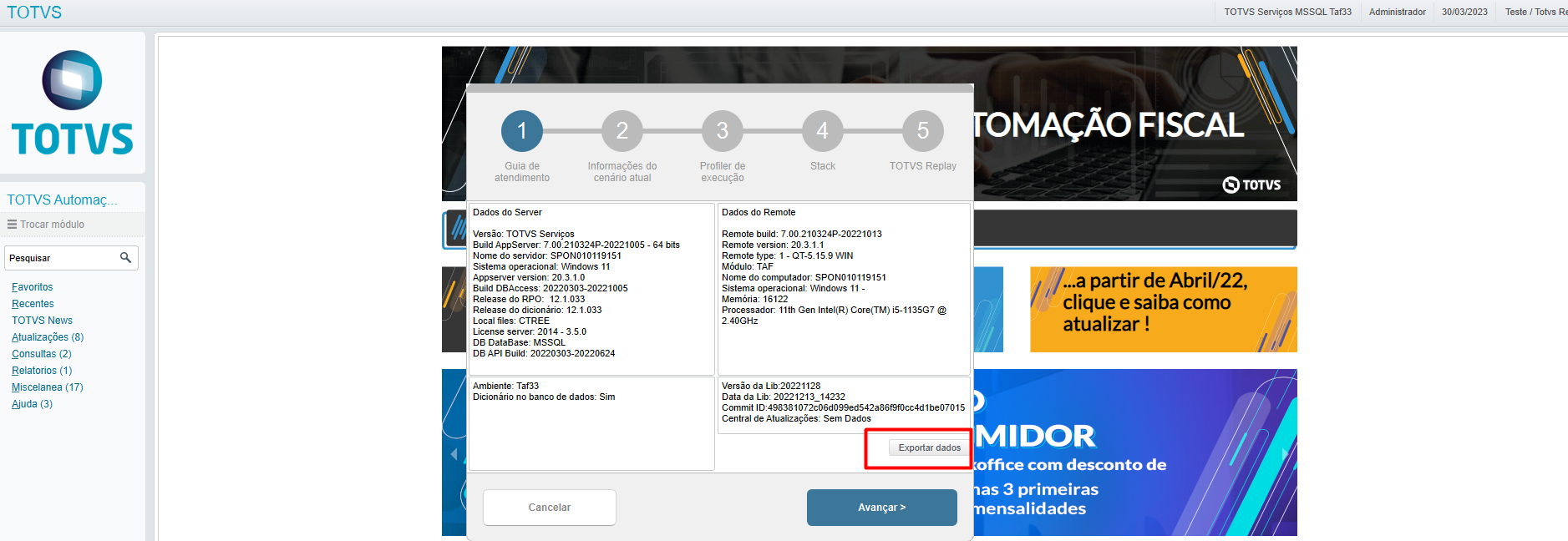The image size is (1568, 541).
Task: Click Ambiente: Taf33 text
Action: pyautogui.click(x=505, y=387)
